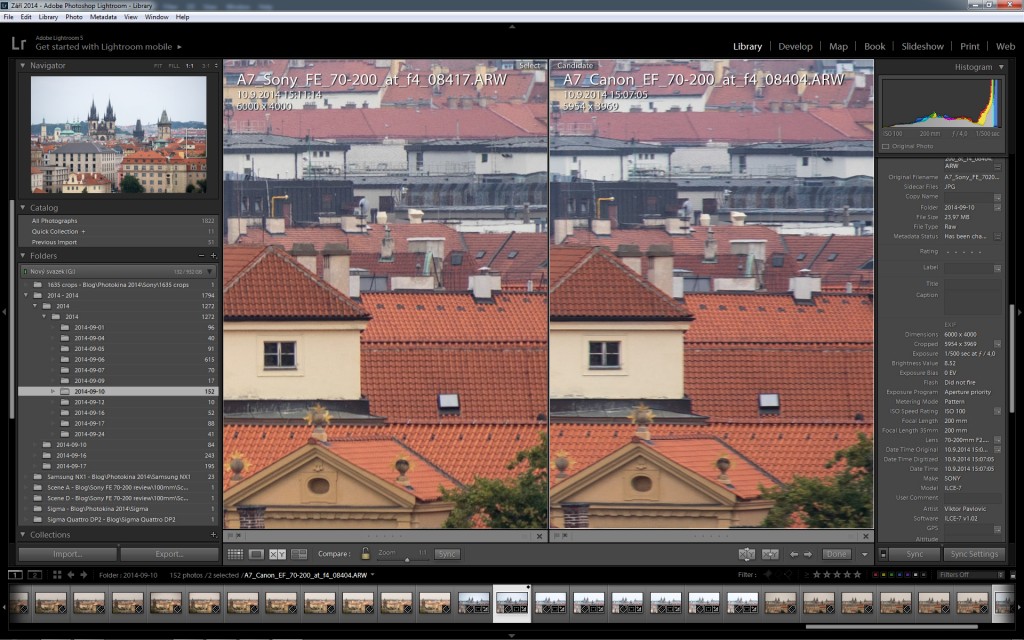This screenshot has width=1024, height=640.
Task: Click the Import button
Action: (67, 554)
